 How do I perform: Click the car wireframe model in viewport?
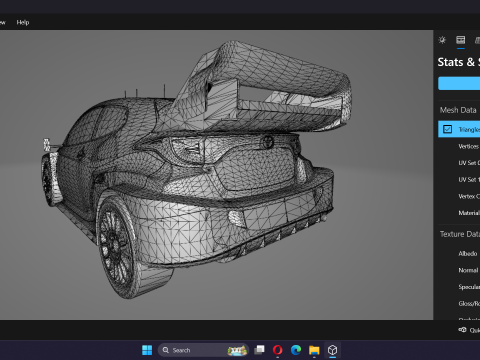click(x=197, y=170)
